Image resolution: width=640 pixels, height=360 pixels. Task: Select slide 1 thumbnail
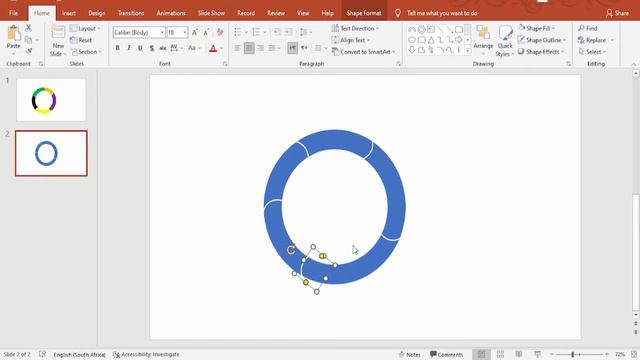click(x=51, y=100)
